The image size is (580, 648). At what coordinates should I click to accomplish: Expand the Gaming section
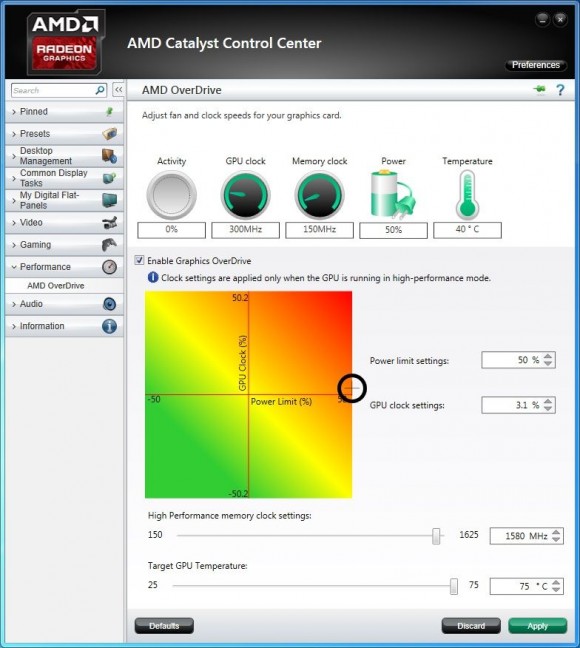pos(64,245)
